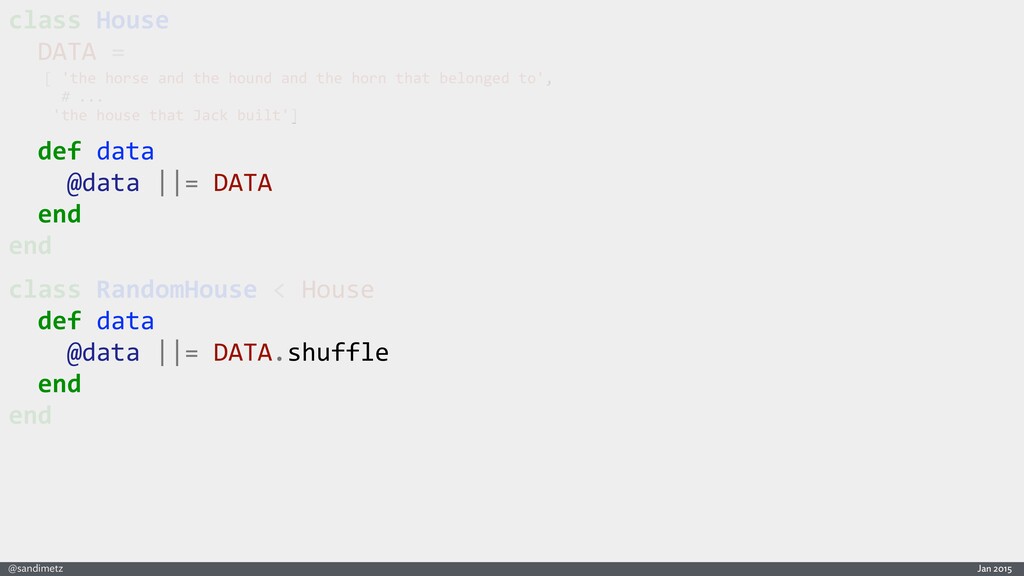Click the dark gray footer bar center
The image size is (1024, 576).
(x=512, y=568)
